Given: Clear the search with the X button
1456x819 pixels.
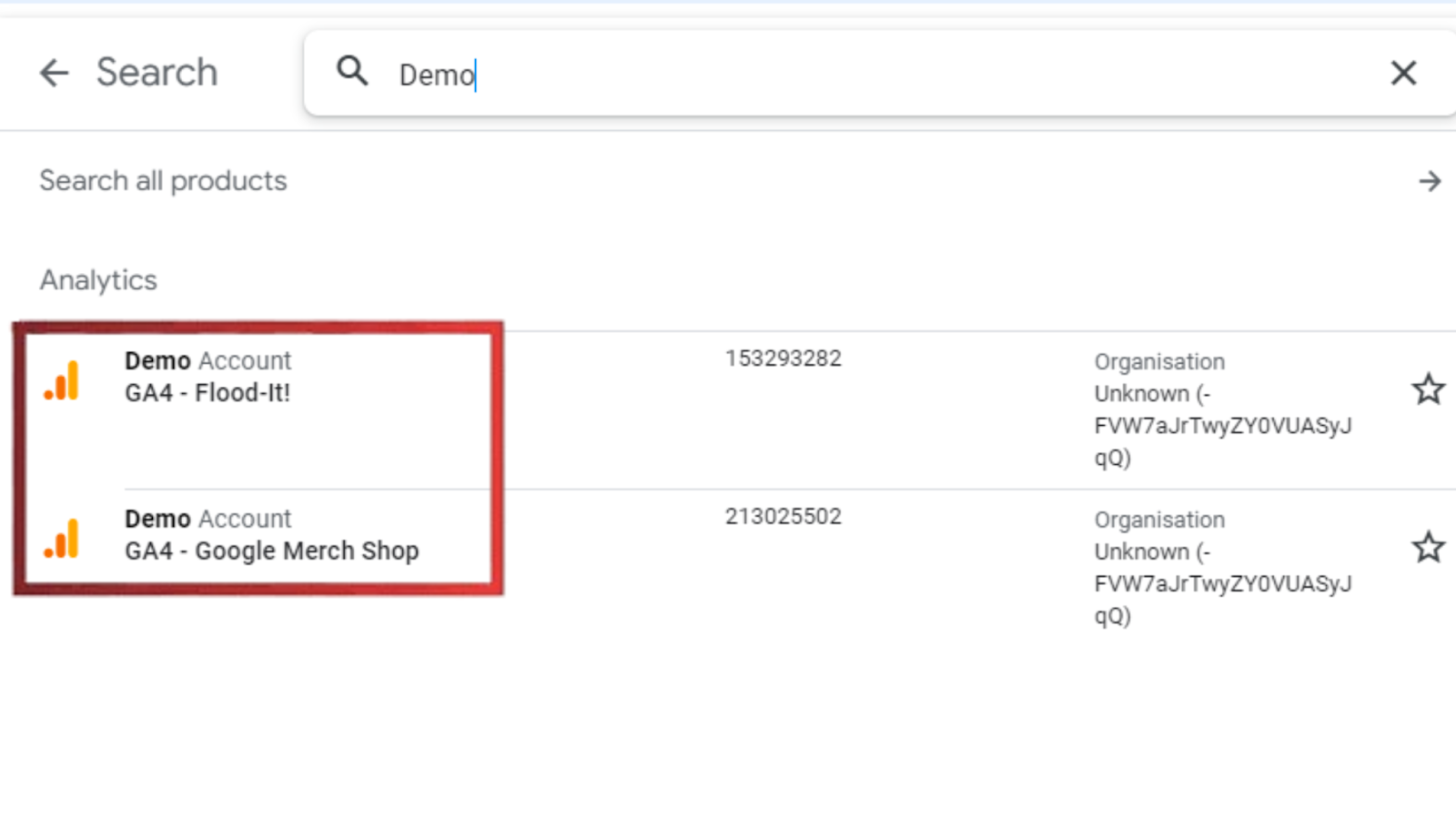Looking at the screenshot, I should pos(1403,73).
